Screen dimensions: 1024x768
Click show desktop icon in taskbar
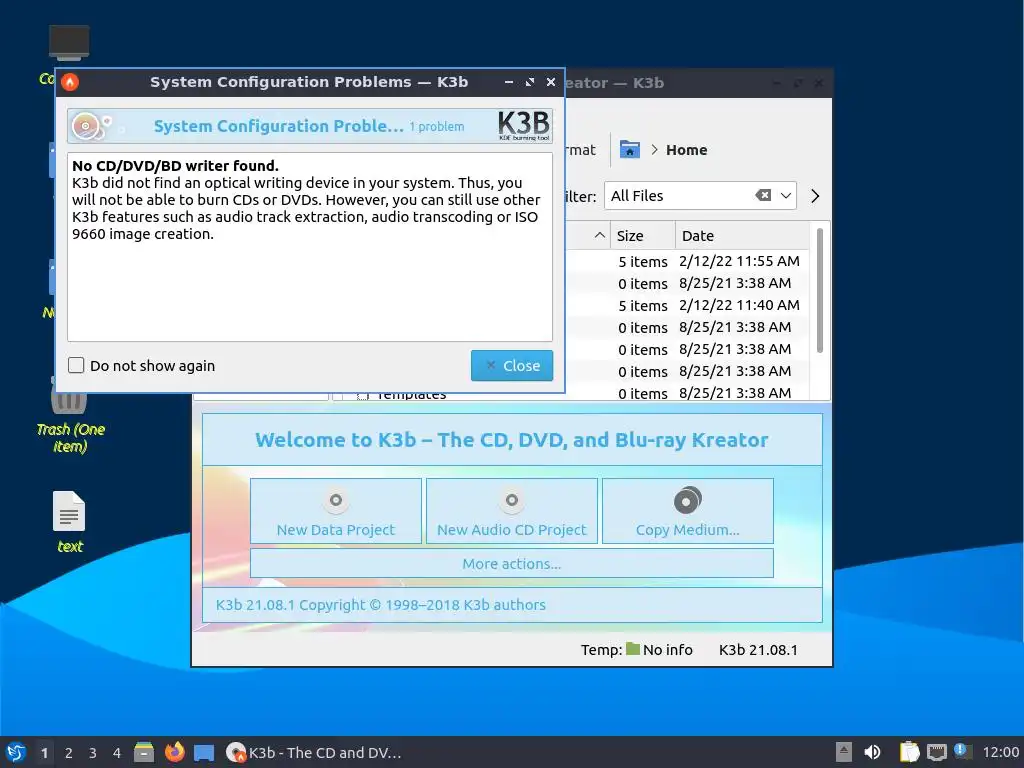(204, 753)
